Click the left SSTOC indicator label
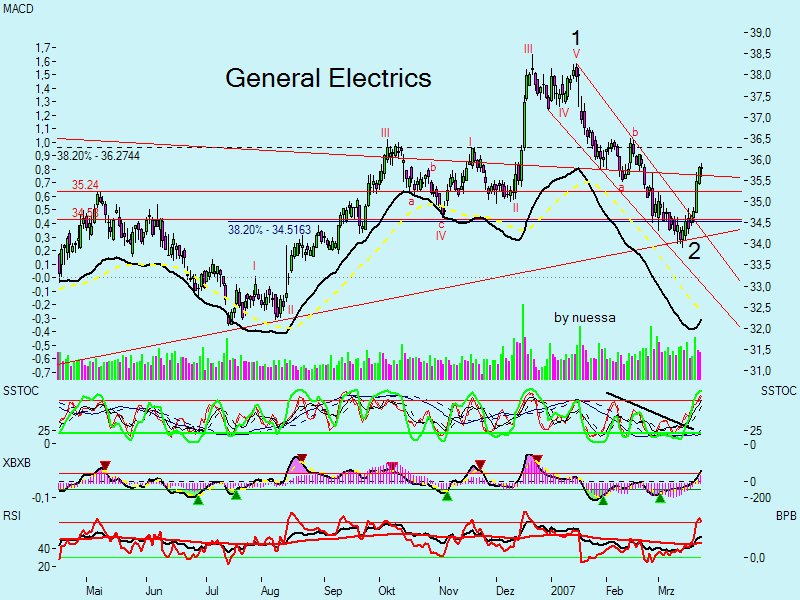This screenshot has height=600, width=800. point(21,391)
